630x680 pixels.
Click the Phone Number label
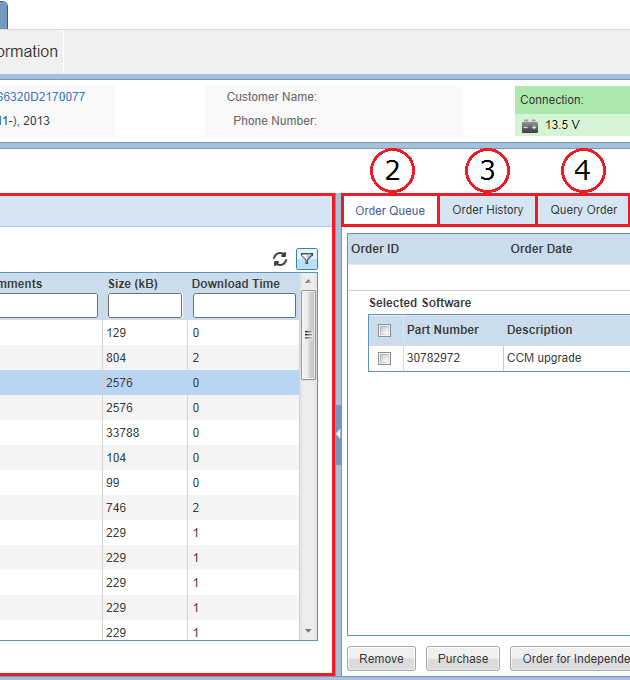[x=275, y=121]
